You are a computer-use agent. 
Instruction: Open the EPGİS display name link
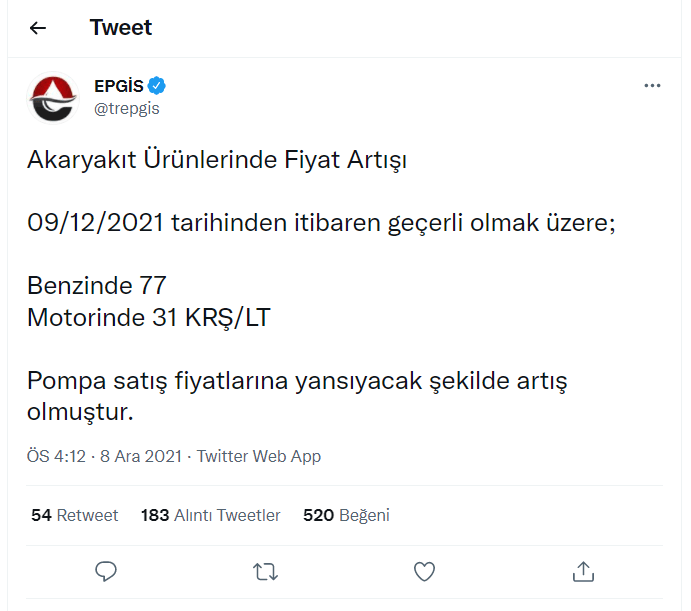pos(118,86)
